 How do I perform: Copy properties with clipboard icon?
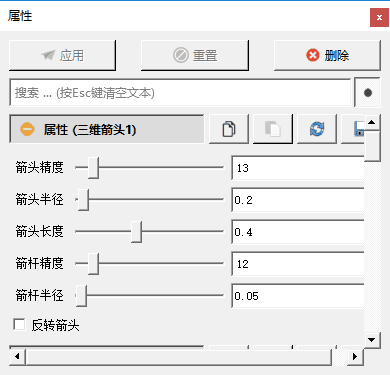coord(229,129)
